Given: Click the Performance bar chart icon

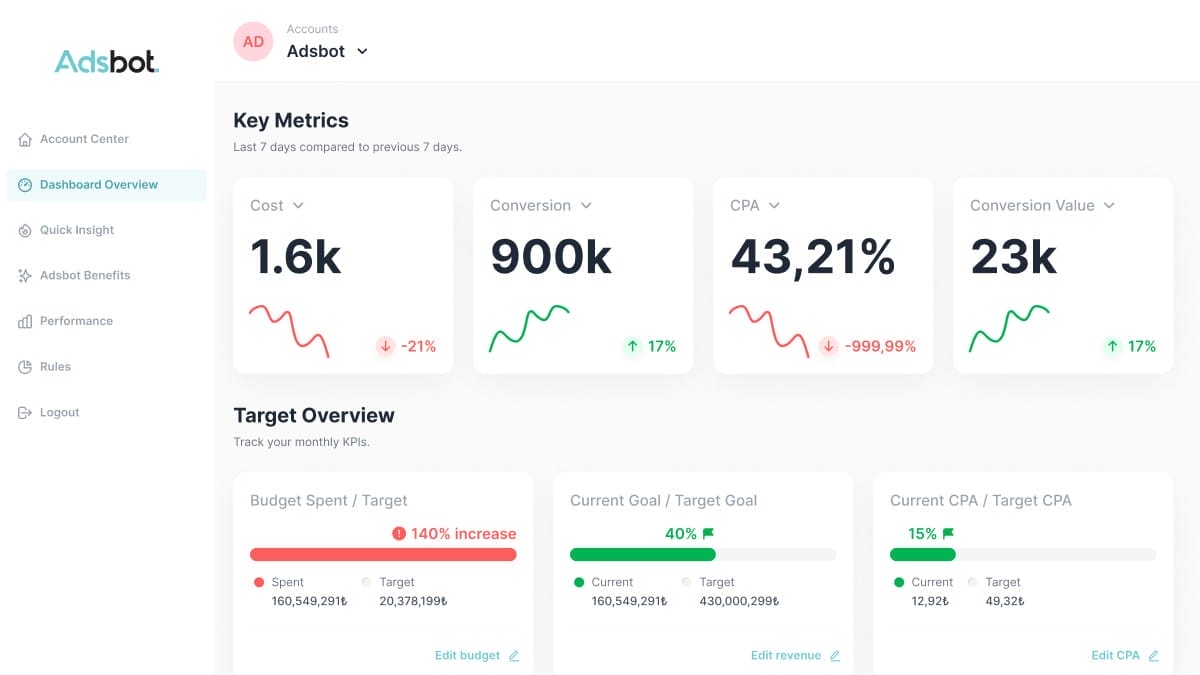Looking at the screenshot, I should click(25, 322).
